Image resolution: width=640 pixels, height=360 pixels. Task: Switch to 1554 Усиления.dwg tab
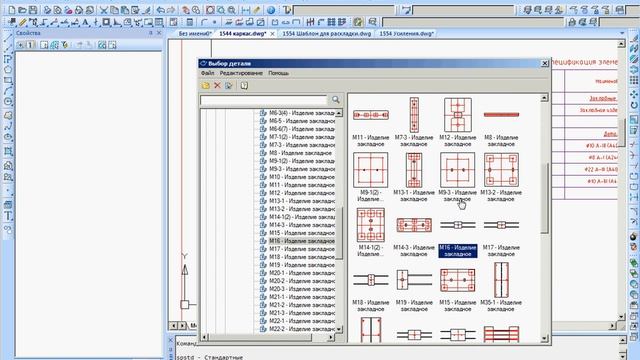(407, 34)
